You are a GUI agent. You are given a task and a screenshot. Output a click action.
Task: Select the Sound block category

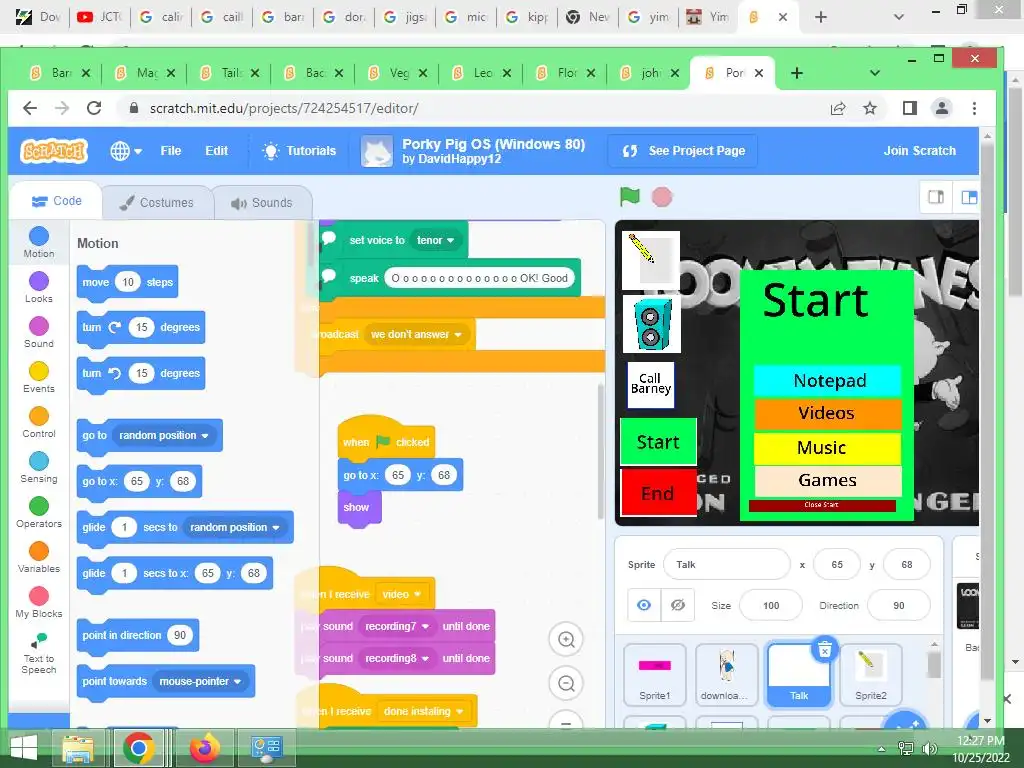[39, 332]
